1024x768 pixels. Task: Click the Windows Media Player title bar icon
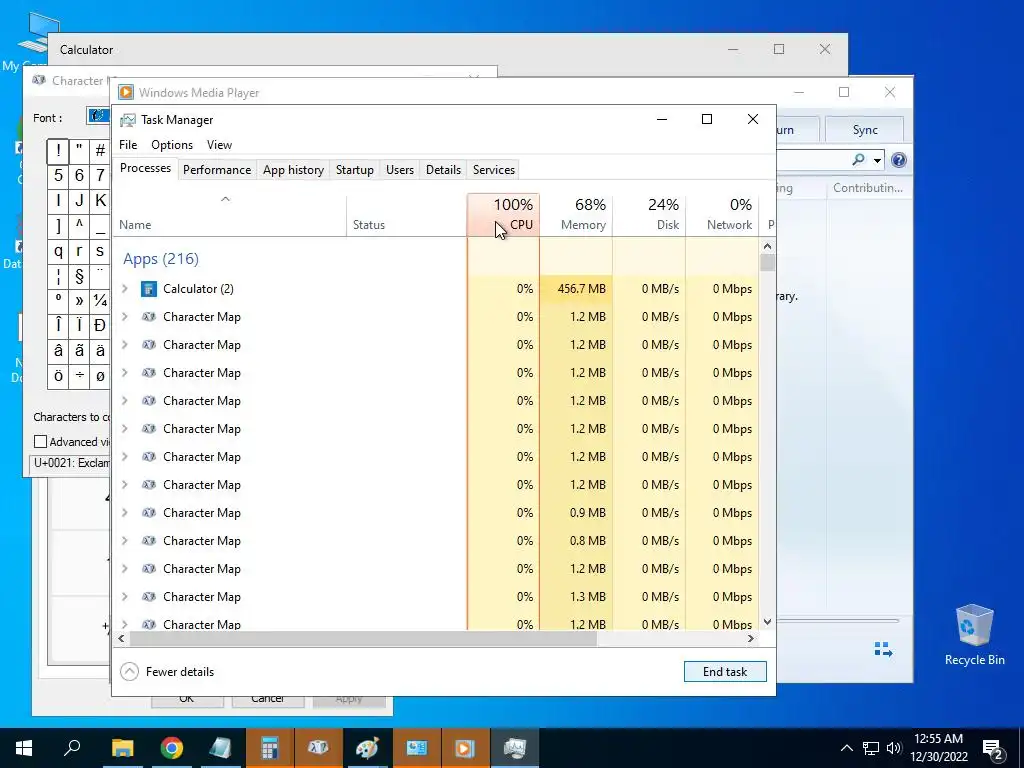click(126, 93)
